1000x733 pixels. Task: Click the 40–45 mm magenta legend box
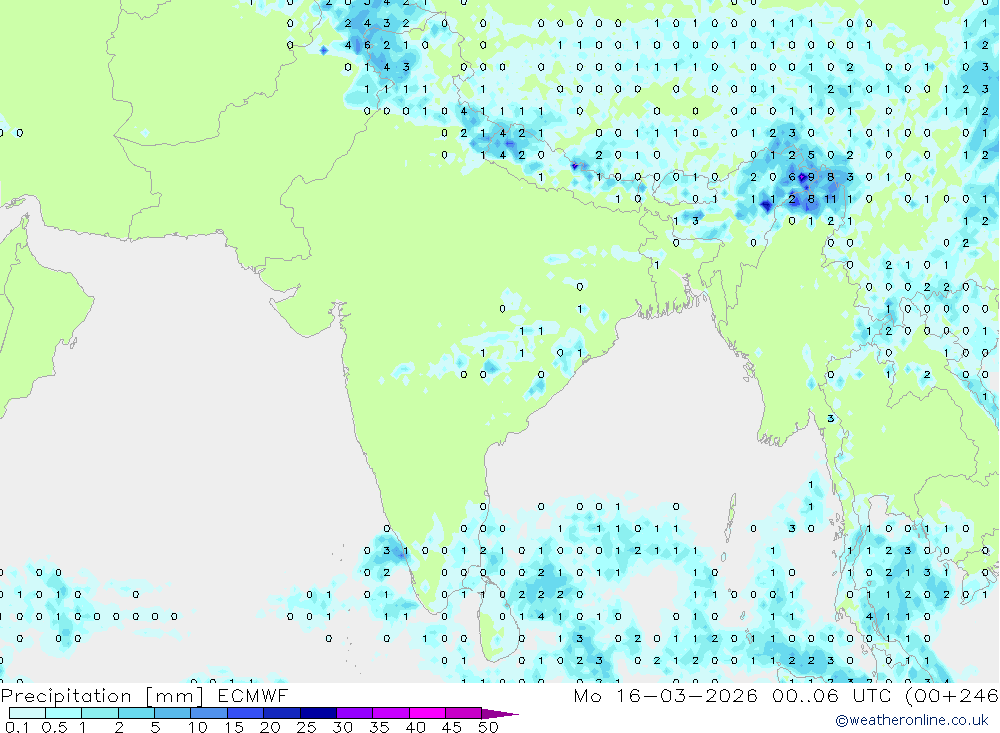[427, 713]
